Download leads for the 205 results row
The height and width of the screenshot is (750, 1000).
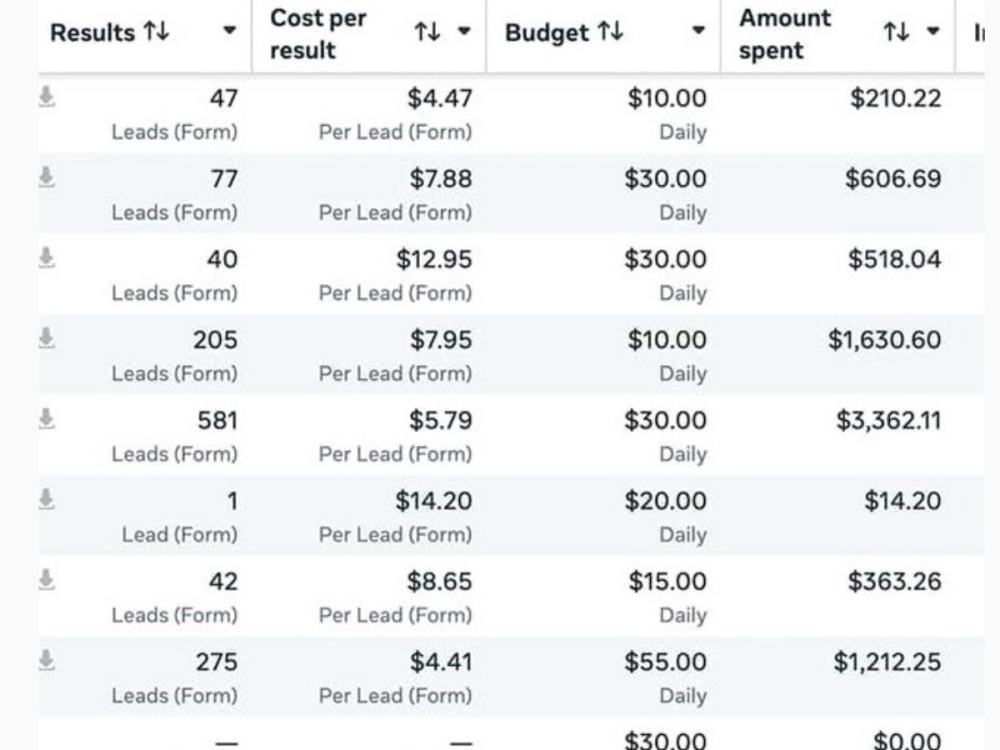[47, 339]
